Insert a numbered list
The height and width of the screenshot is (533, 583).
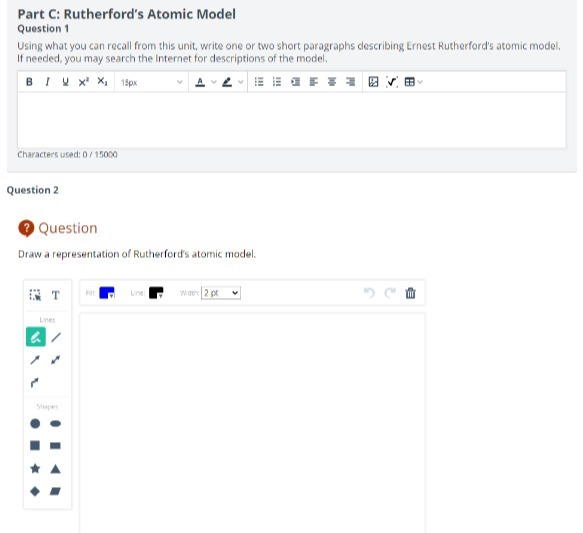pyautogui.click(x=277, y=82)
